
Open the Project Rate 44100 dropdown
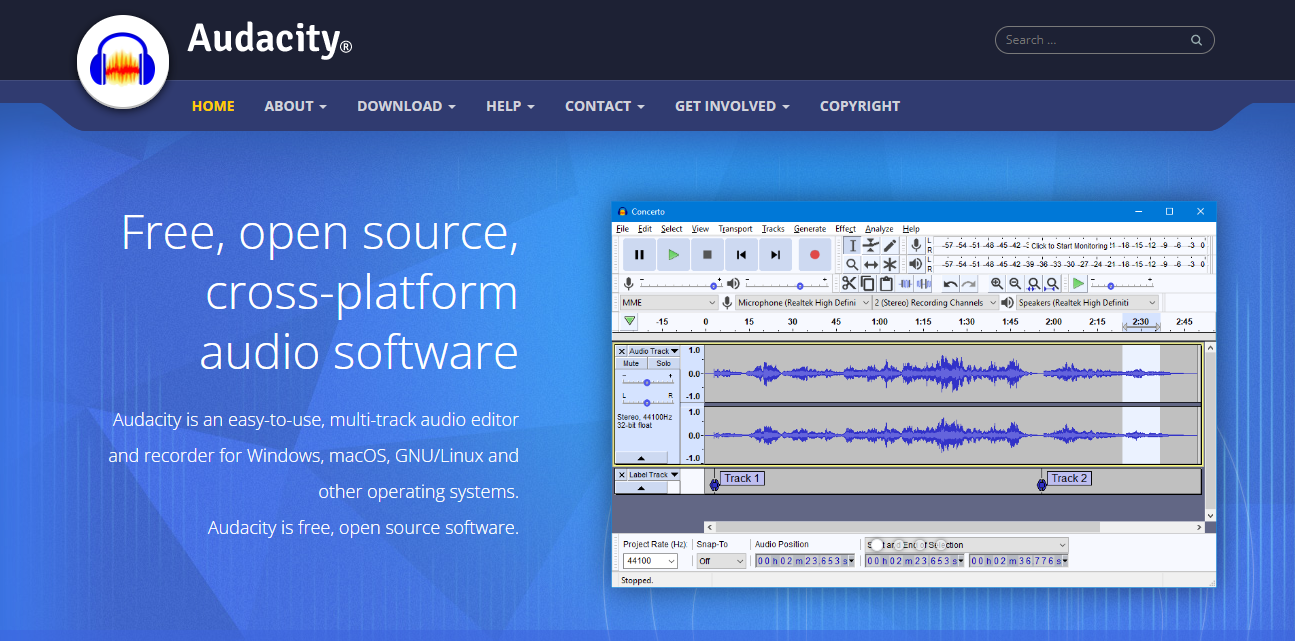(x=650, y=561)
